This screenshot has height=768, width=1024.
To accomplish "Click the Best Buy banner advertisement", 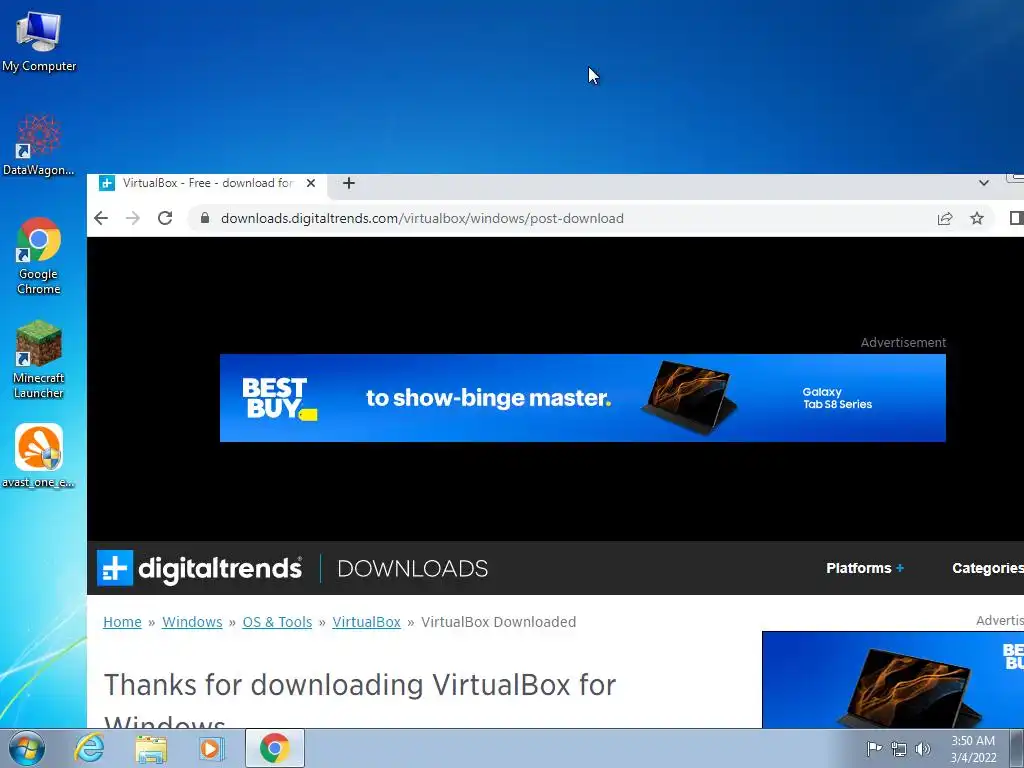I will pos(583,398).
